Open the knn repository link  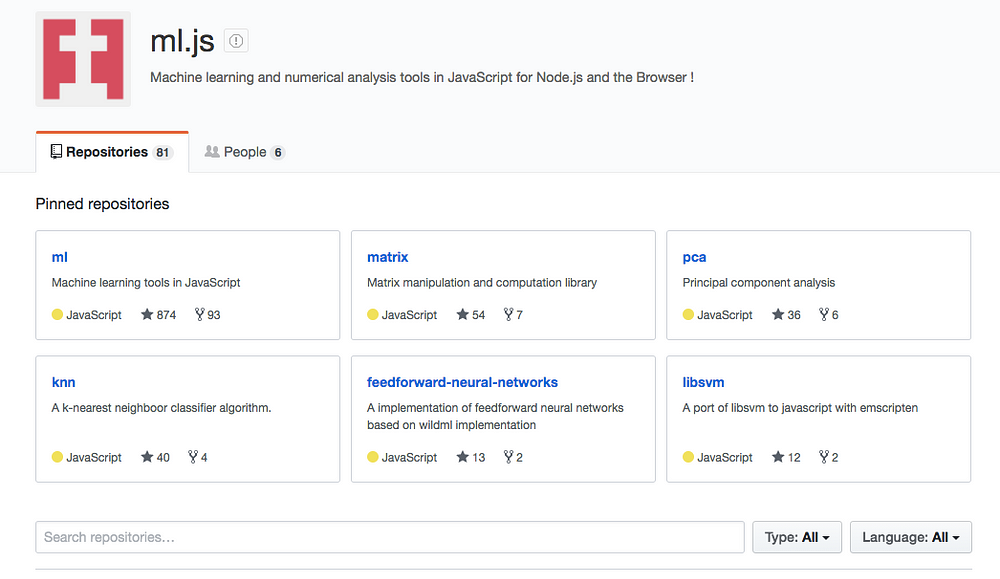[63, 382]
